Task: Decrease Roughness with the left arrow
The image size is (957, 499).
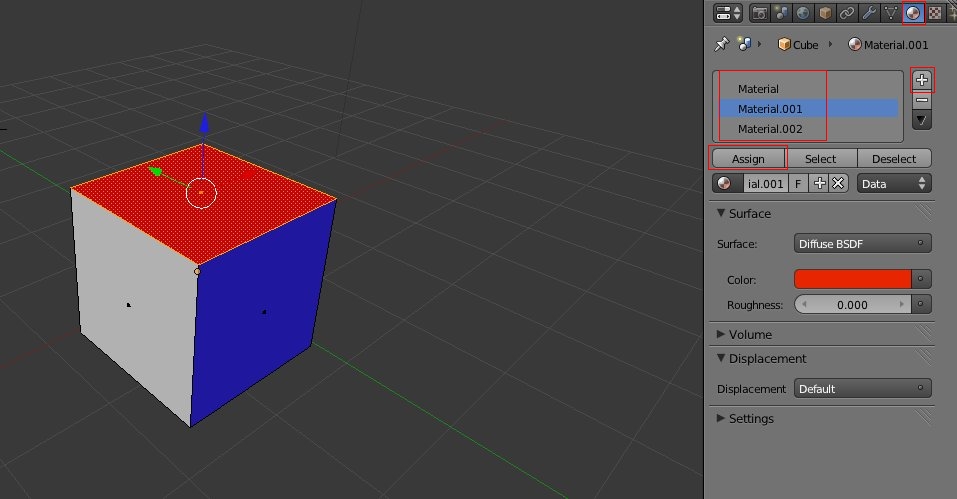Action: click(x=804, y=304)
